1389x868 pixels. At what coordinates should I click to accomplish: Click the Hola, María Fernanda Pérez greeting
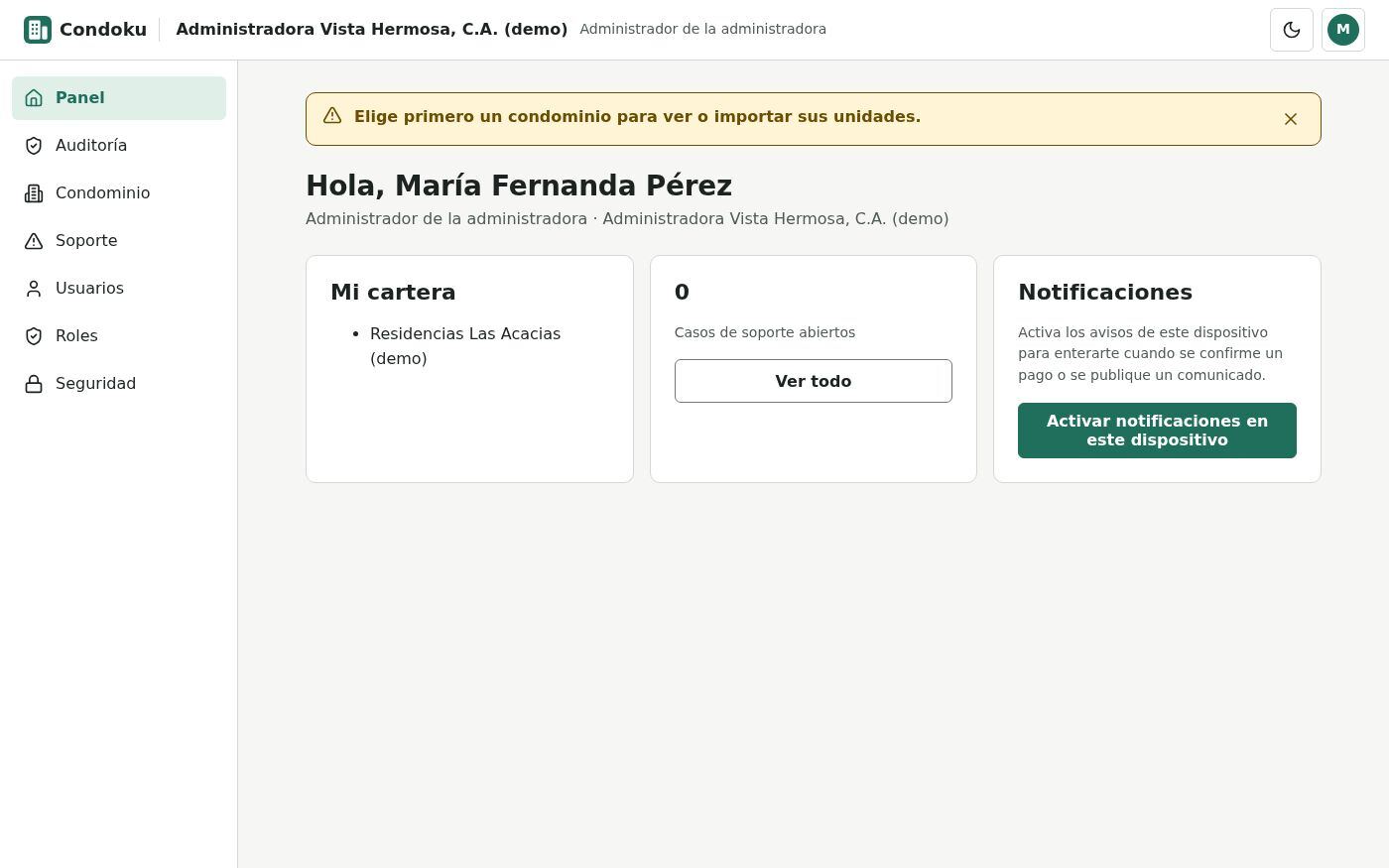(519, 186)
